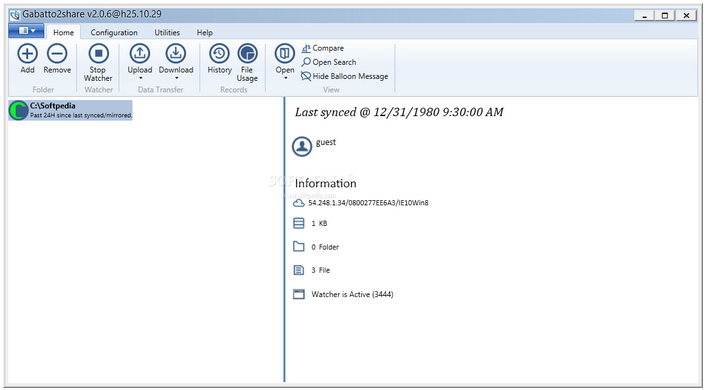Stop the Watcher using the ribbon button
707x390 pixels.
[x=98, y=63]
